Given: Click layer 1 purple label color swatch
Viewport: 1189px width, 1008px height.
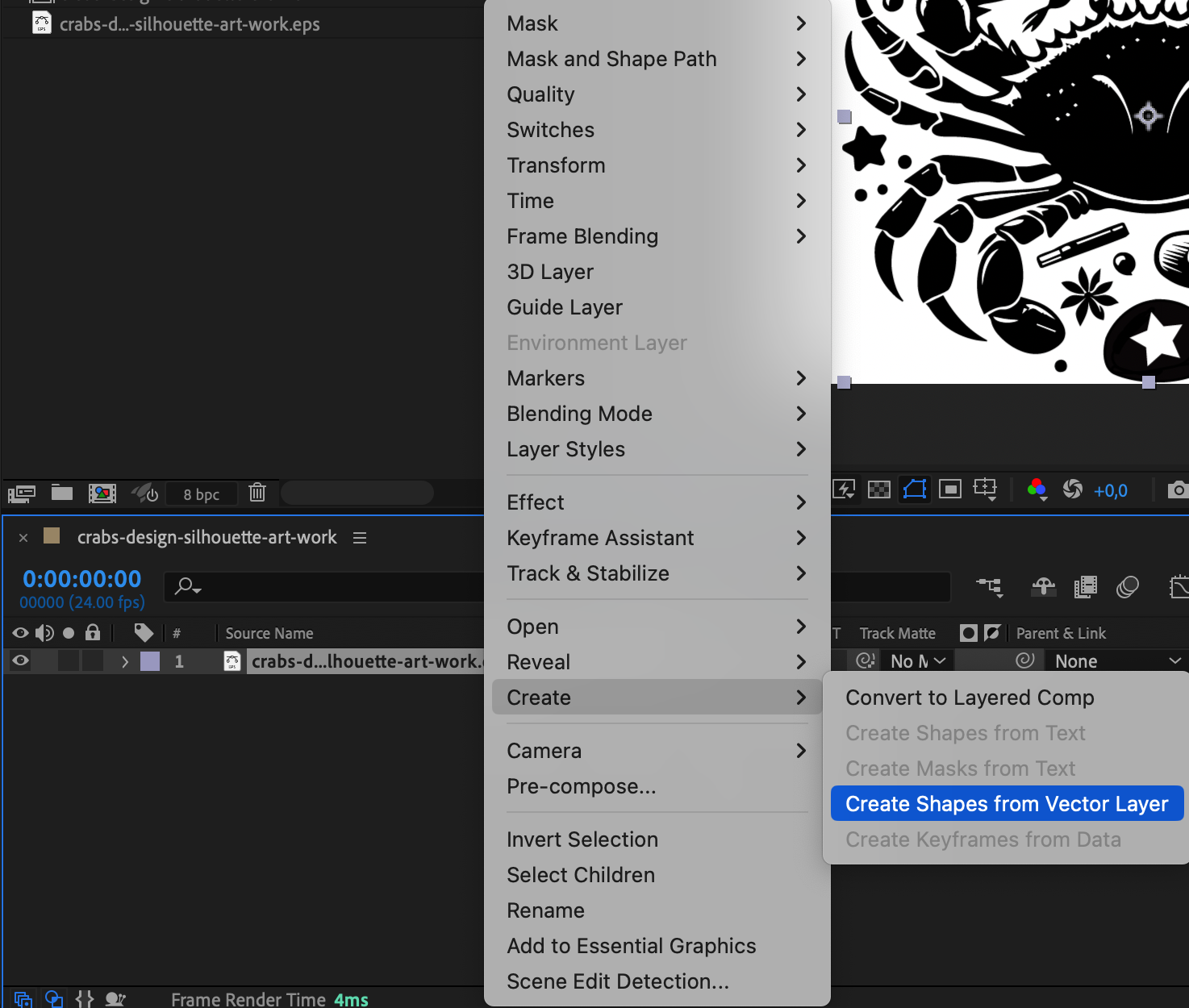Looking at the screenshot, I should (150, 661).
